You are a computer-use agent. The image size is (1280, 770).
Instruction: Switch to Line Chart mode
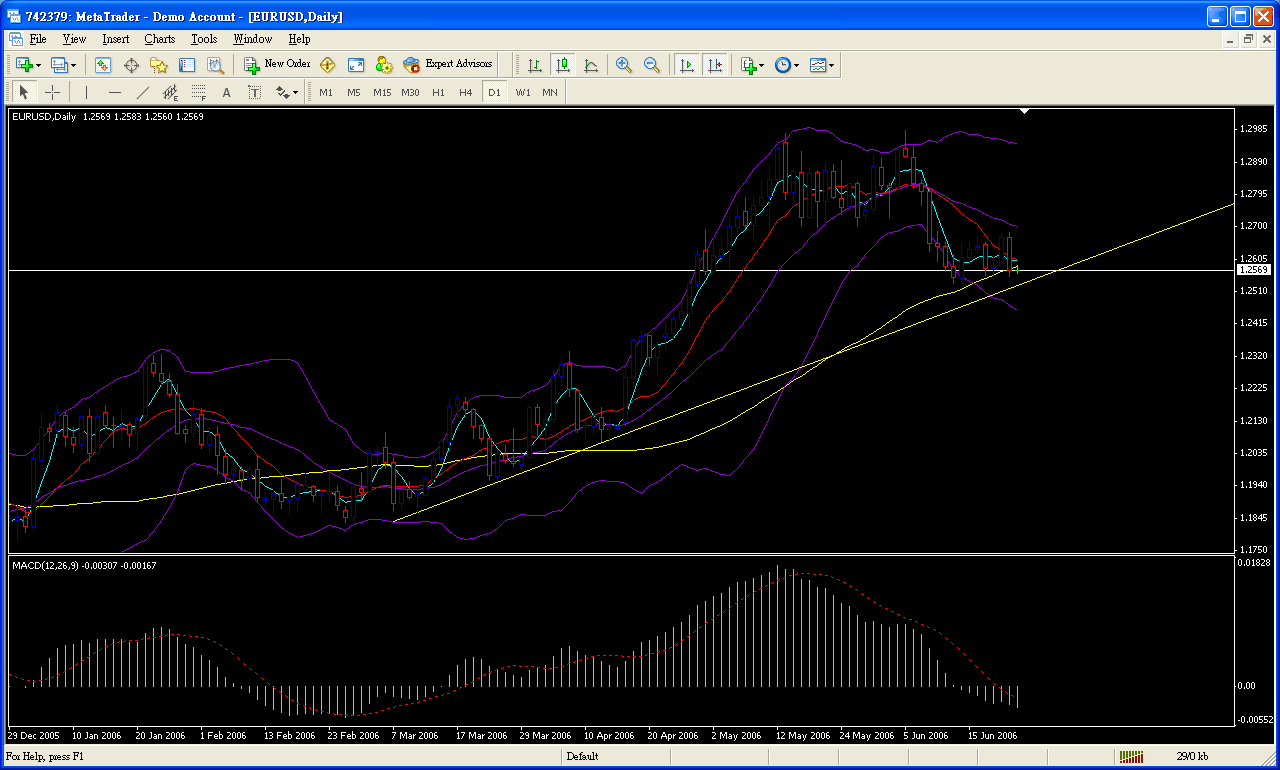click(591, 65)
